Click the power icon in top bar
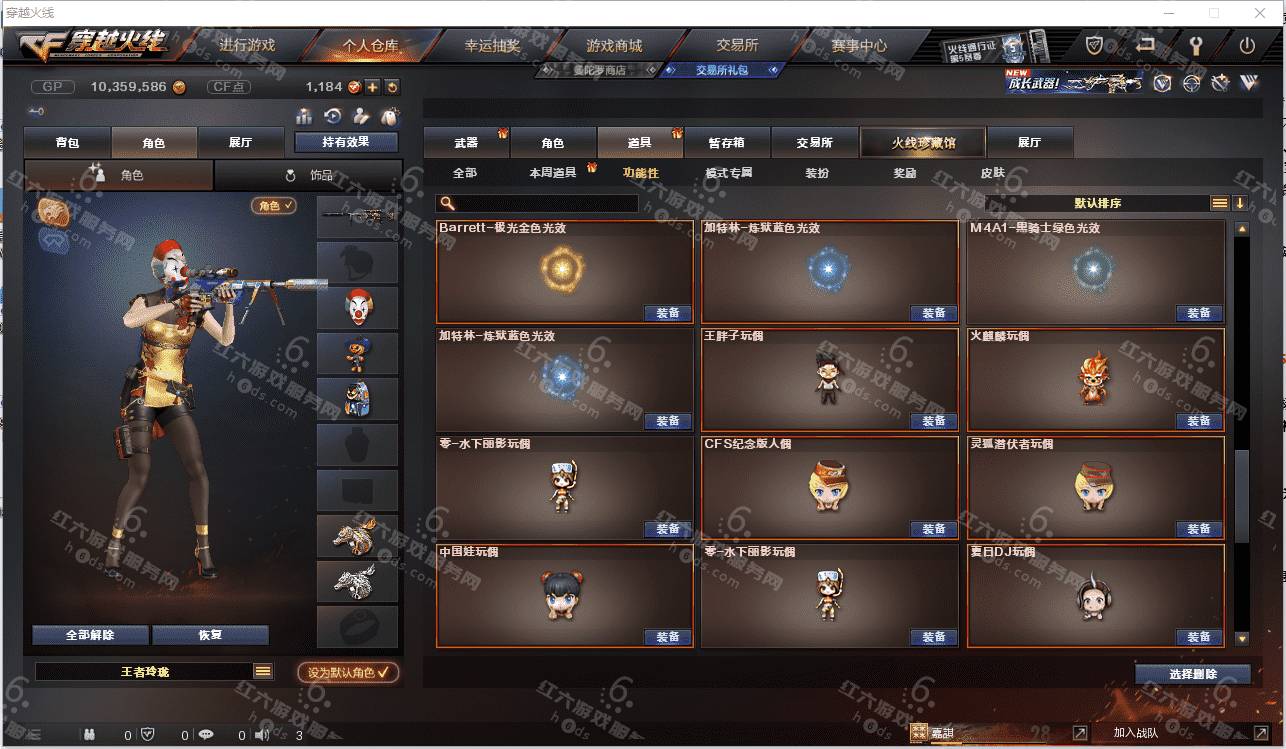The height and width of the screenshot is (749, 1286). [1247, 45]
